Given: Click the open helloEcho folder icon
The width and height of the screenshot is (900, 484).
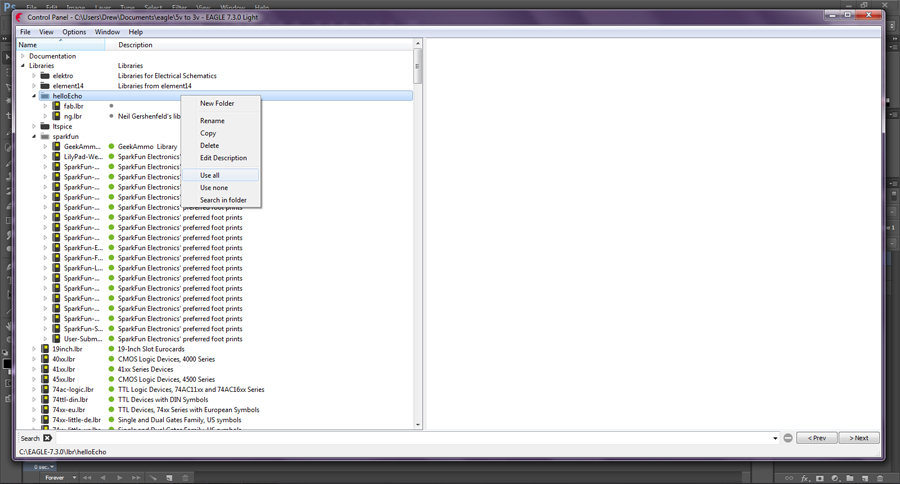Looking at the screenshot, I should pyautogui.click(x=45, y=96).
